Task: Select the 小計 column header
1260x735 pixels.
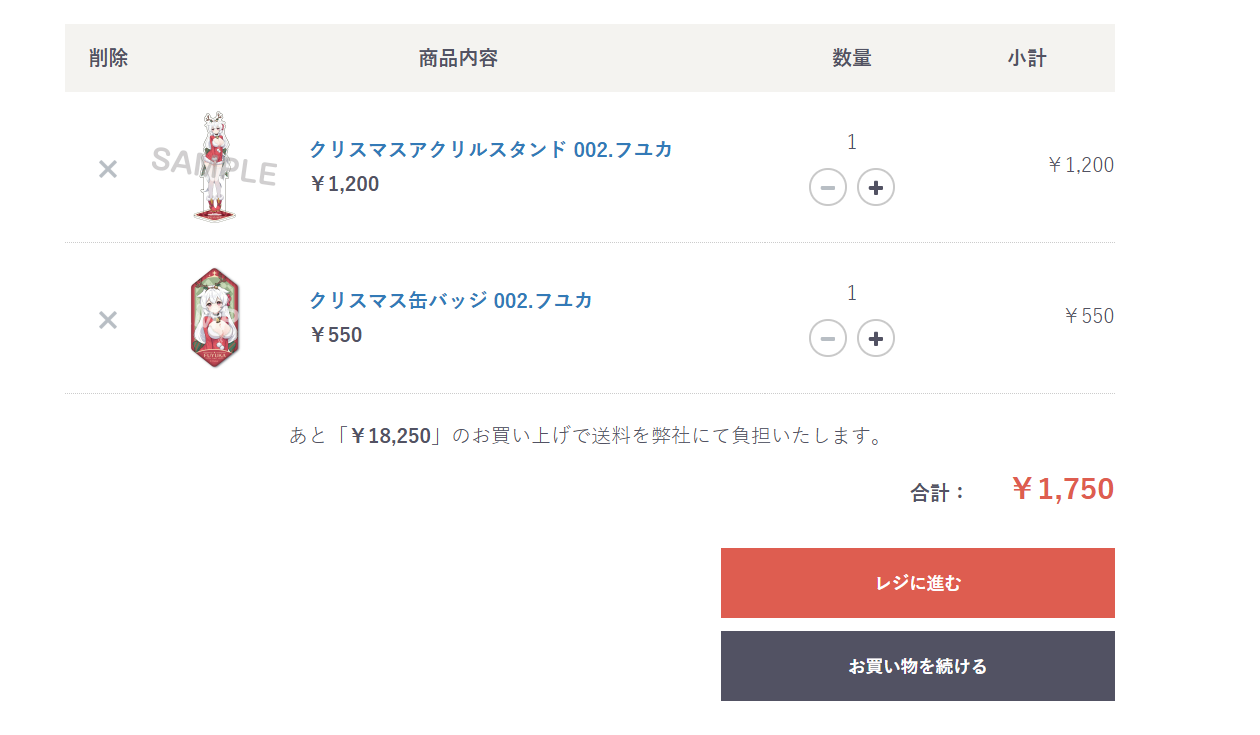Action: click(1027, 58)
